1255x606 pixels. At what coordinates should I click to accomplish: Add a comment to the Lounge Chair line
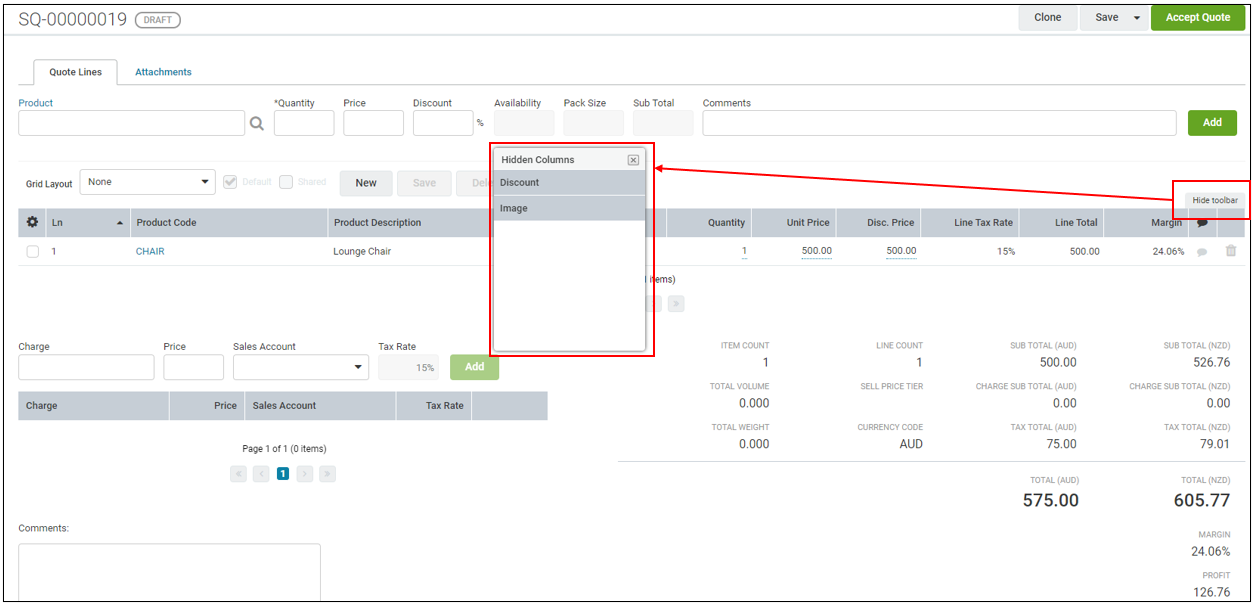click(x=1203, y=251)
